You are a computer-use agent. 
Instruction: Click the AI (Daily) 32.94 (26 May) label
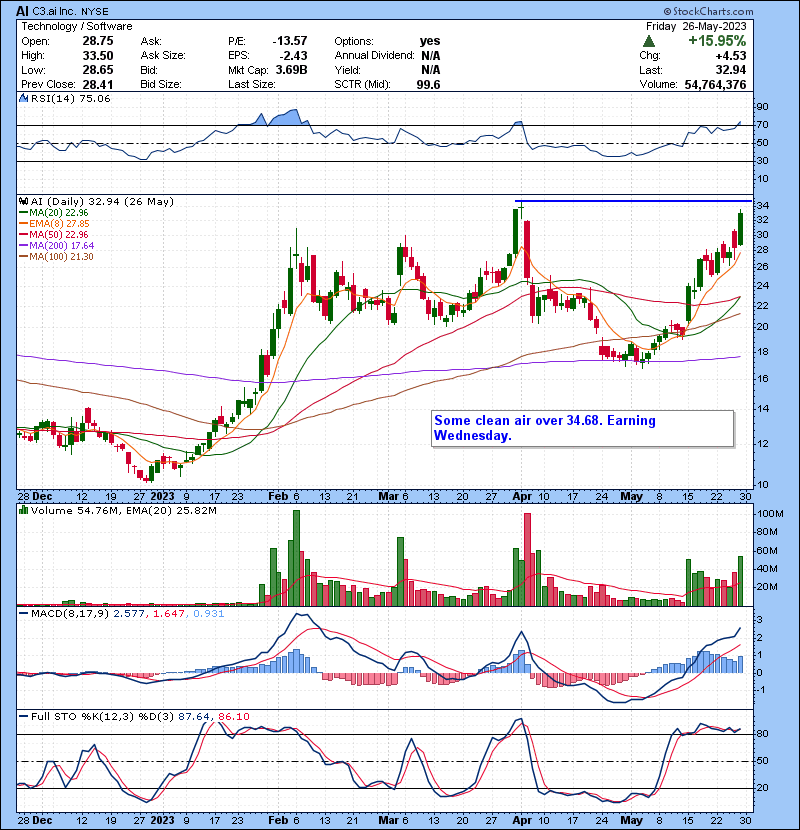(102, 201)
